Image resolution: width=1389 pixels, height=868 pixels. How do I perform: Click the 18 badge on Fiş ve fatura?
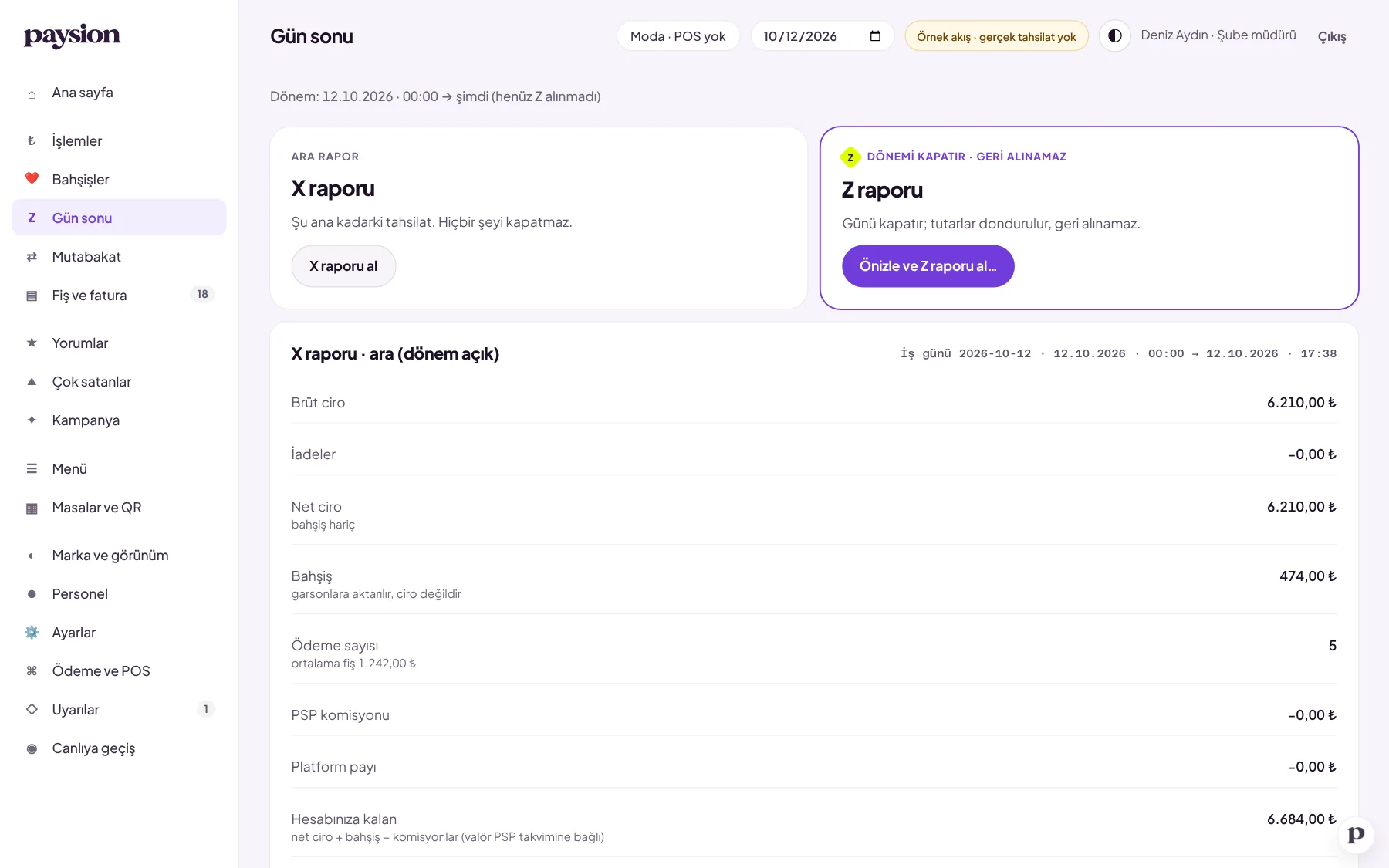(202, 294)
